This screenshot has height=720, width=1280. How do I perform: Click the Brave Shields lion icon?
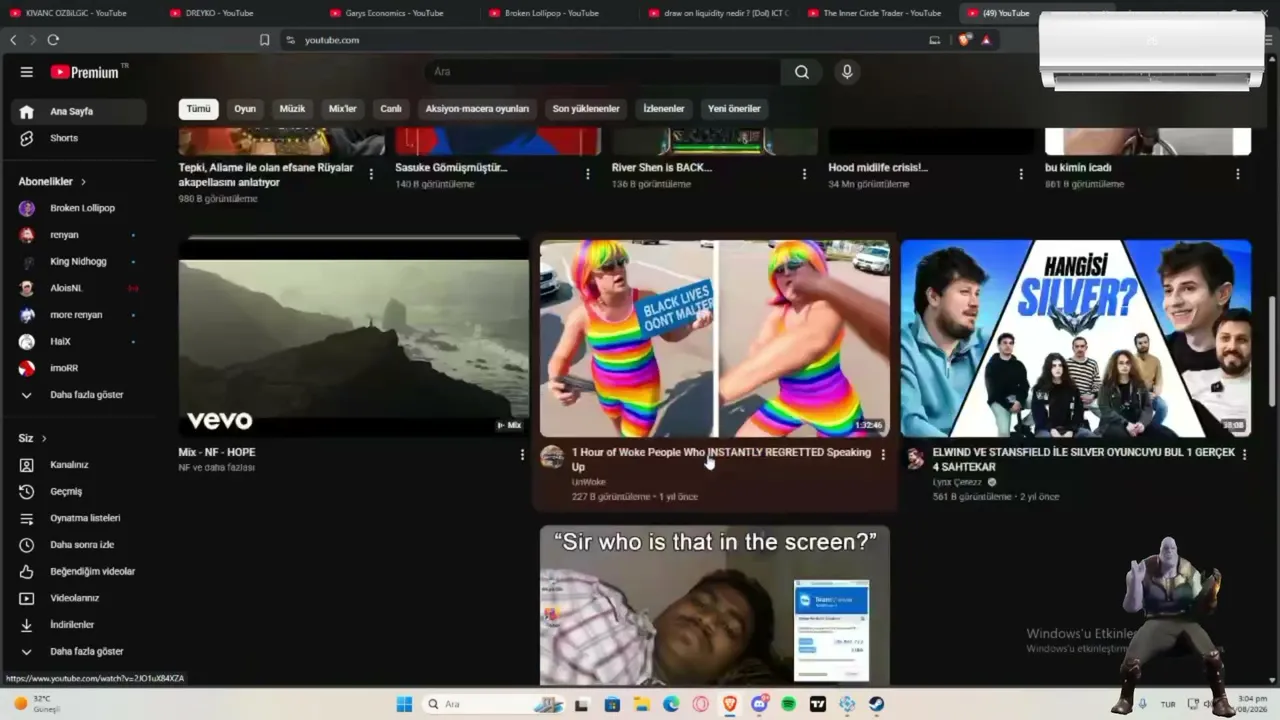(964, 40)
